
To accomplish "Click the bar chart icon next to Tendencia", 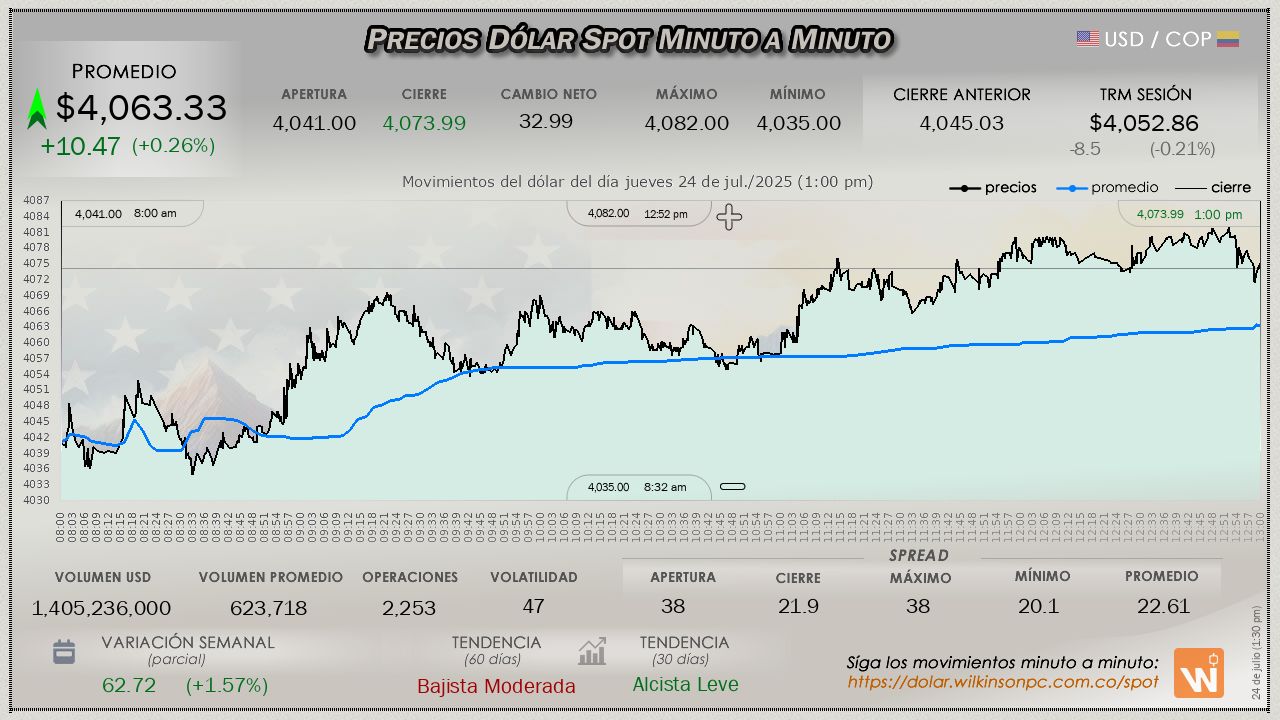I will point(593,654).
